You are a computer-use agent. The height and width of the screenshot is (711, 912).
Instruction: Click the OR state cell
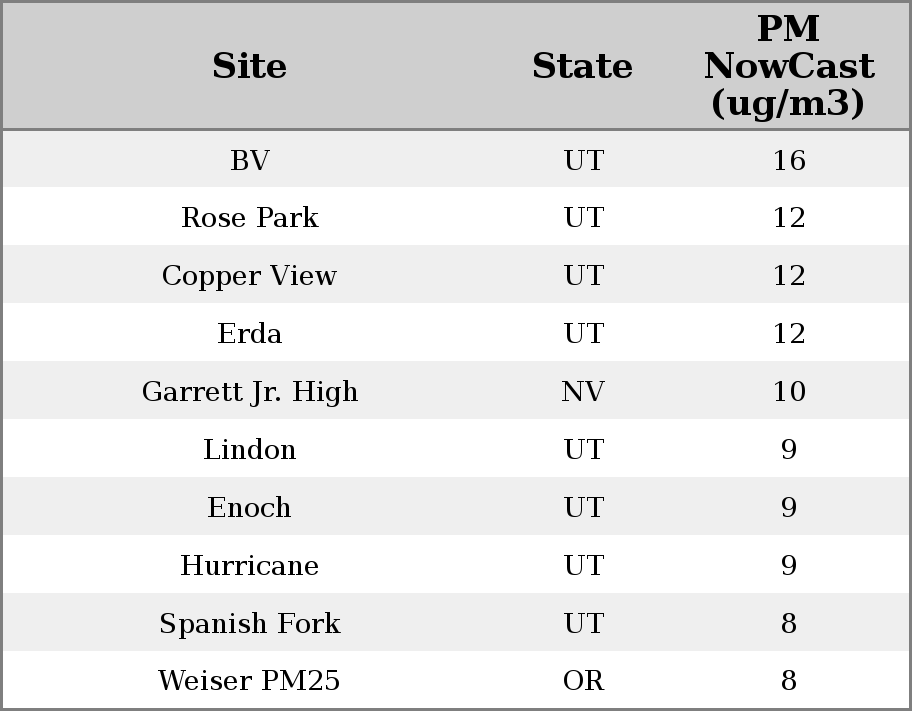click(x=583, y=681)
